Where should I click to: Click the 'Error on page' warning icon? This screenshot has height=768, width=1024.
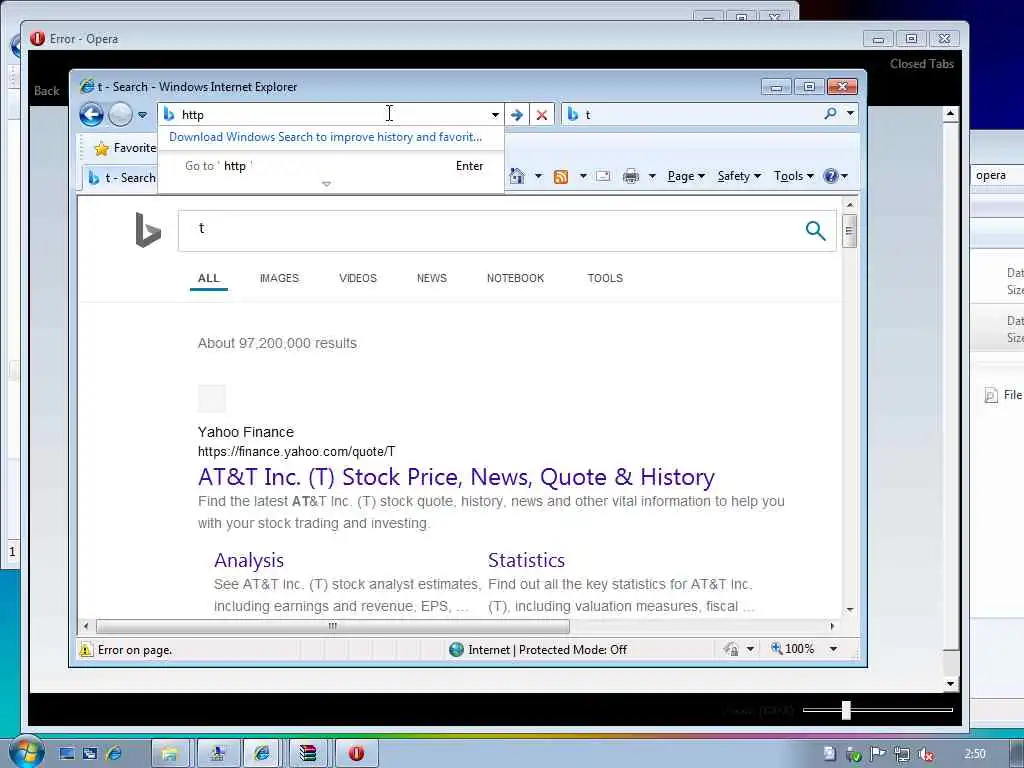[x=86, y=650]
